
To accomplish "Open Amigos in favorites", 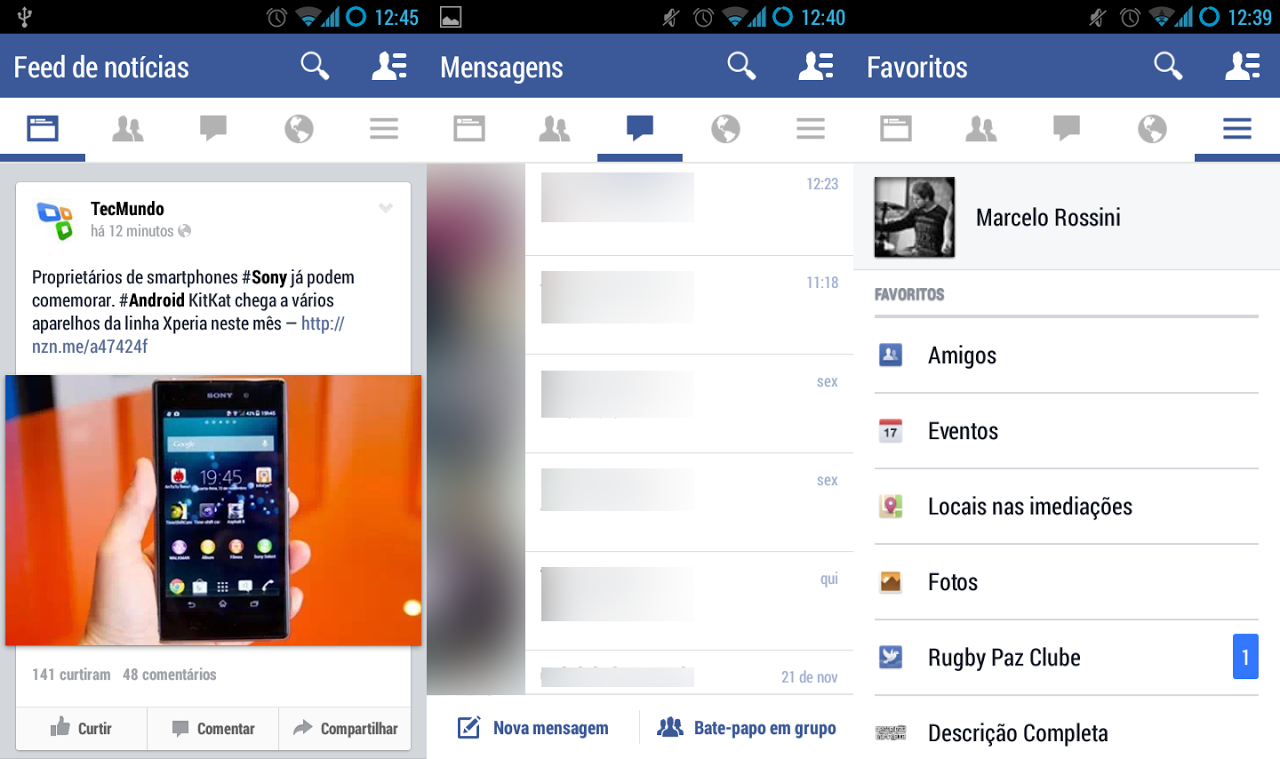I will tap(1066, 355).
